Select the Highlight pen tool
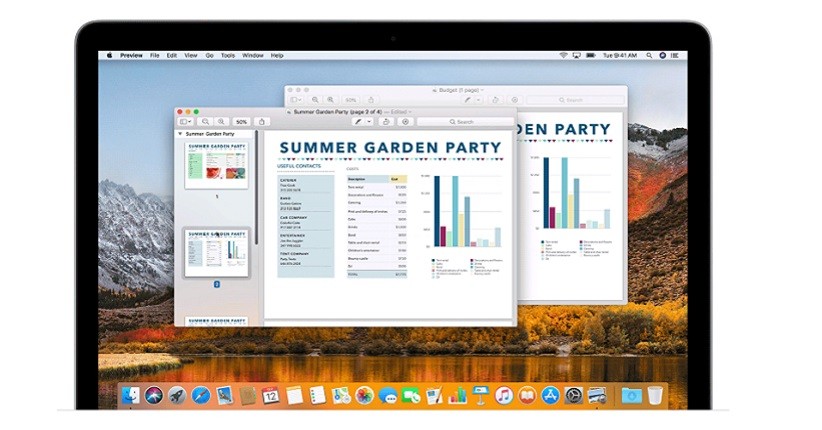The width and height of the screenshot is (822, 430). point(358,122)
